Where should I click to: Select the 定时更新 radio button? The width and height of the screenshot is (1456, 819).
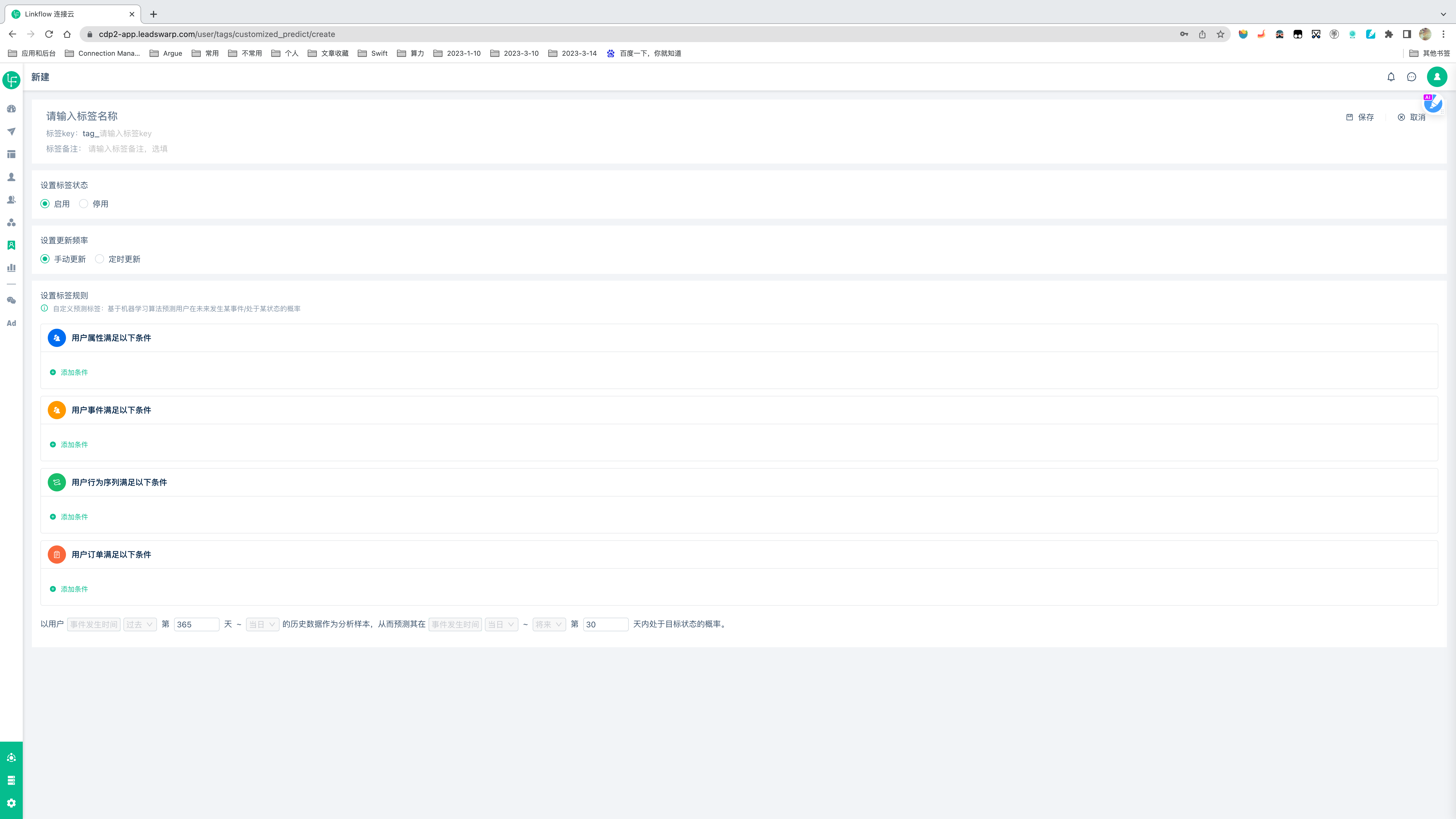click(x=100, y=259)
